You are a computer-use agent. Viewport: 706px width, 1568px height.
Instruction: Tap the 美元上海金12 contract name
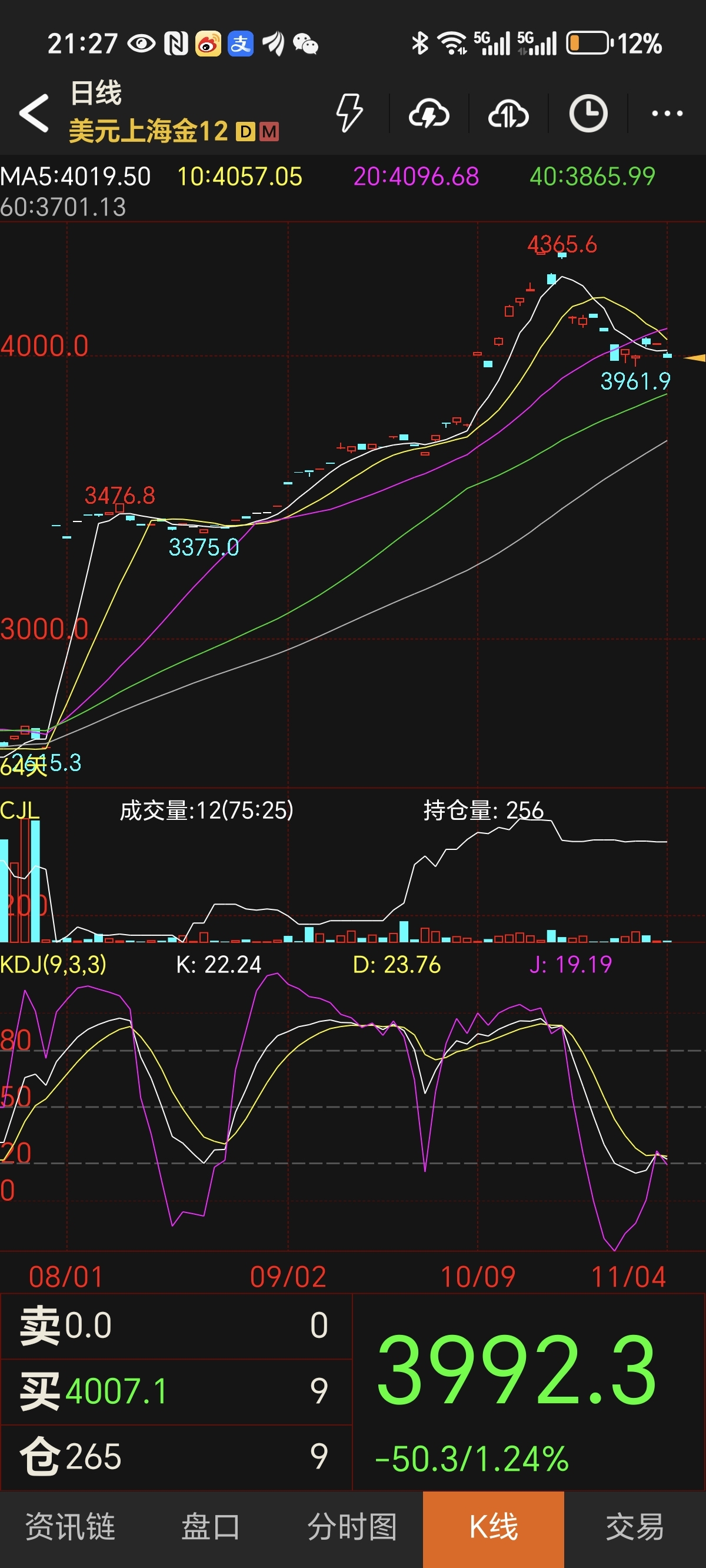(x=148, y=131)
